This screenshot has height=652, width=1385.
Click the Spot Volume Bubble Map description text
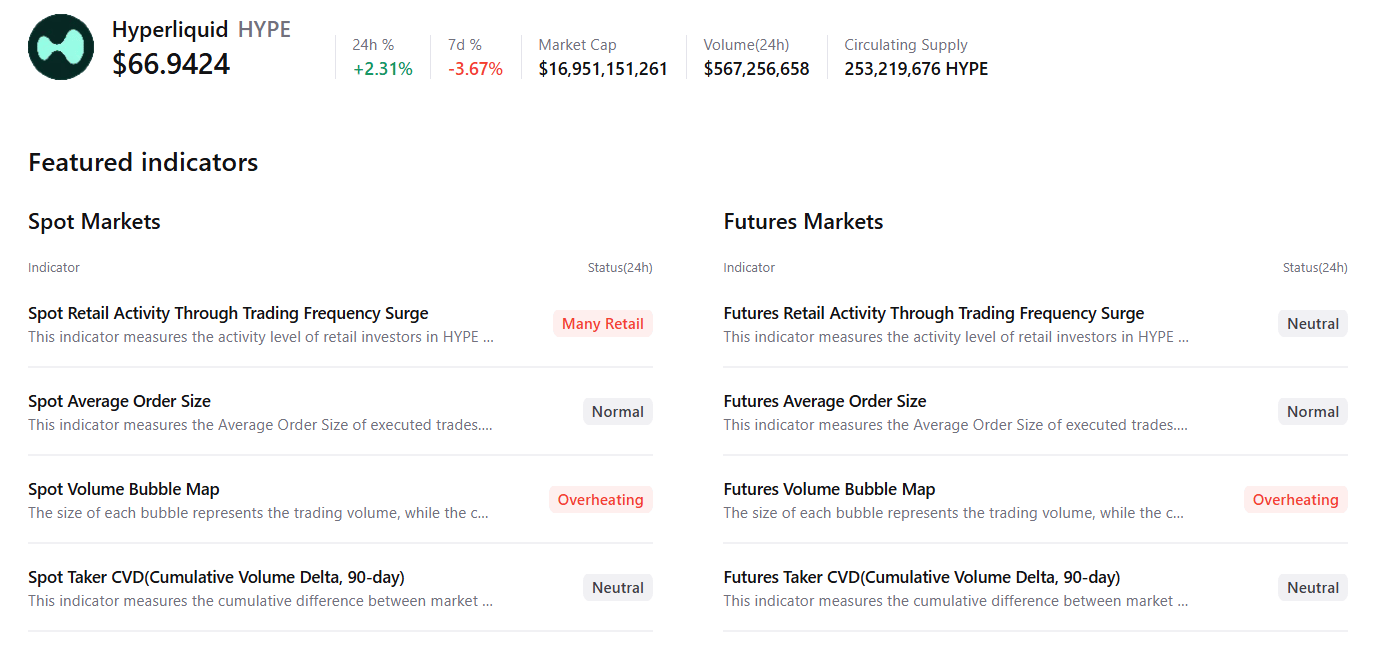click(258, 513)
